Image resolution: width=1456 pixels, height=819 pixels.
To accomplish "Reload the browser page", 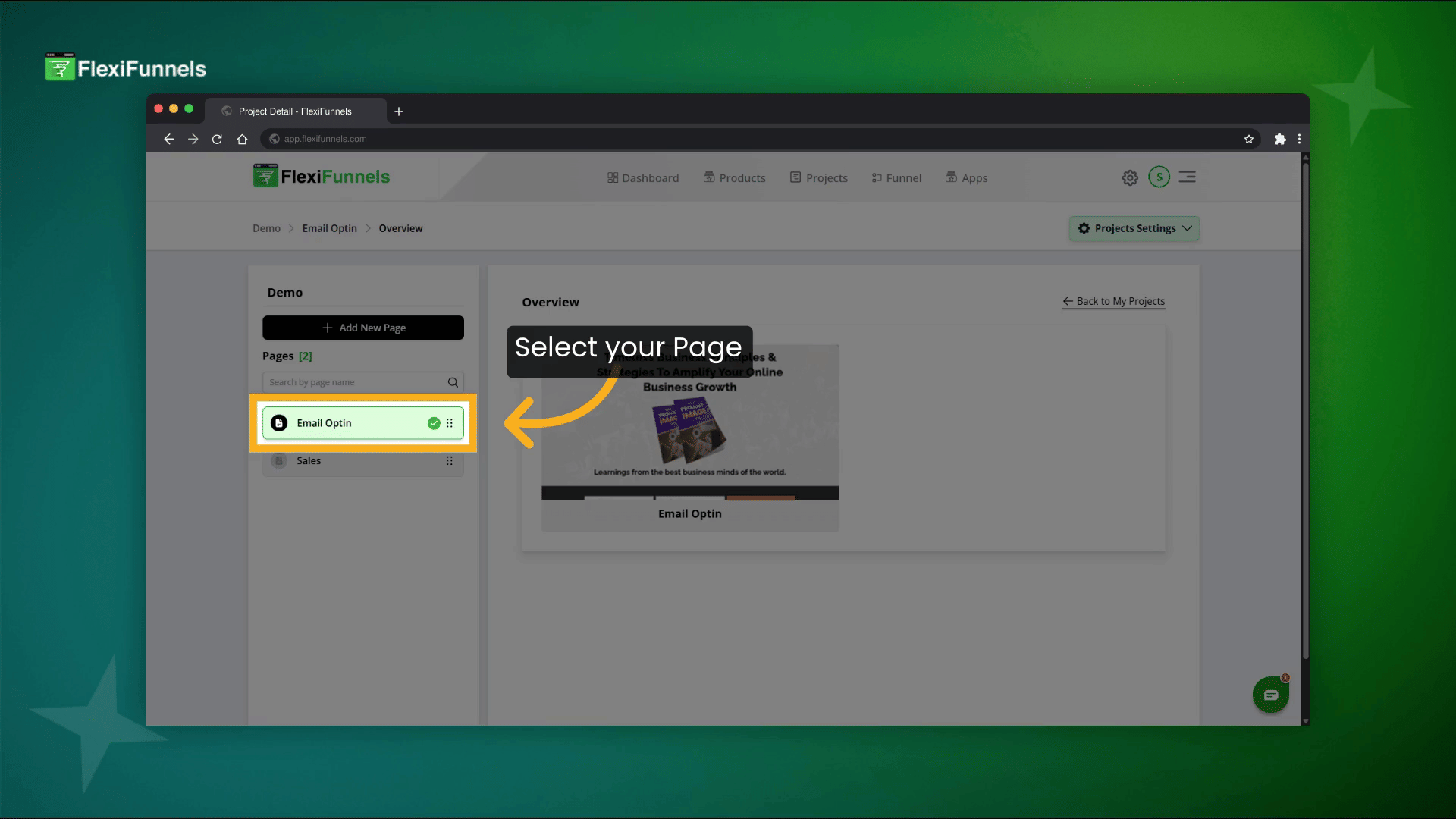I will coord(217,139).
